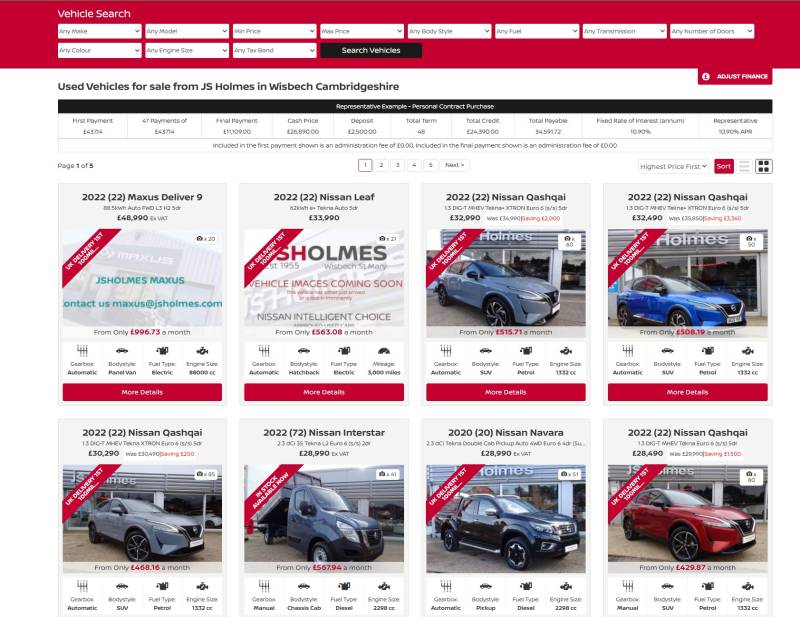The width and height of the screenshot is (800, 617).
Task: Click fuel type icon on £32,990 Qashqai card
Action: pos(526,351)
